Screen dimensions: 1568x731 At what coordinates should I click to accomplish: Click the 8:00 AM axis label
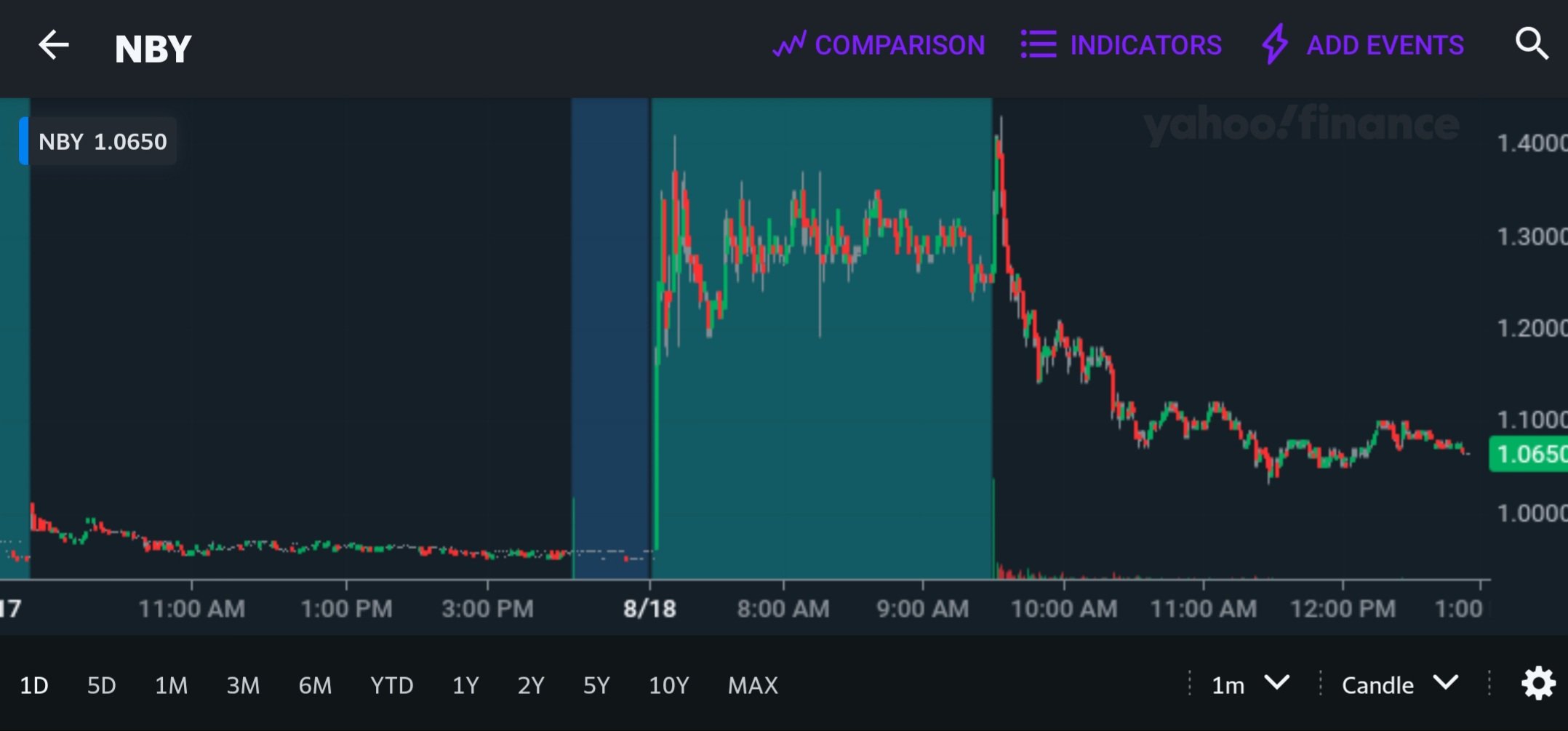[x=783, y=608]
